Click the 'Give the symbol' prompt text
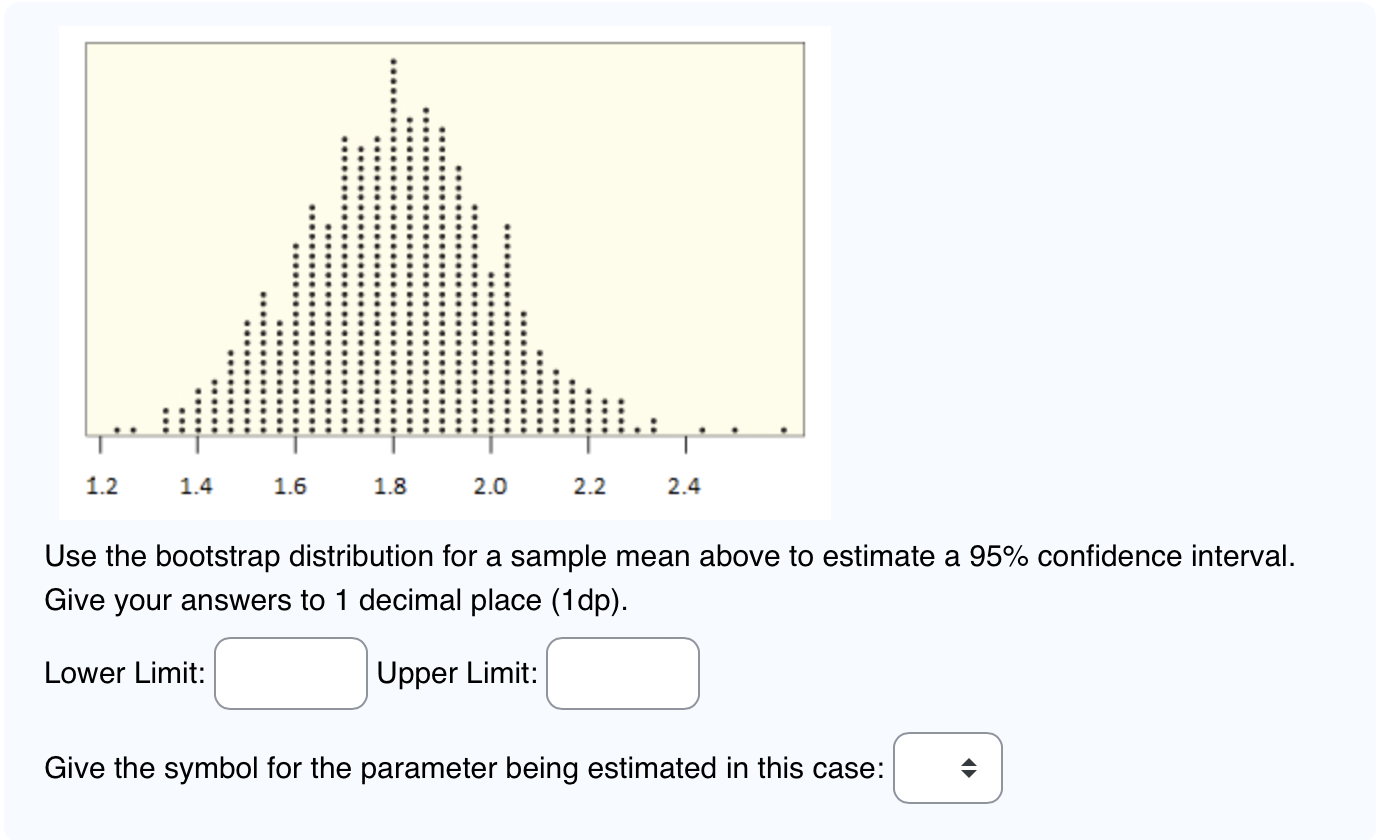Image resolution: width=1390 pixels, height=840 pixels. (x=462, y=768)
